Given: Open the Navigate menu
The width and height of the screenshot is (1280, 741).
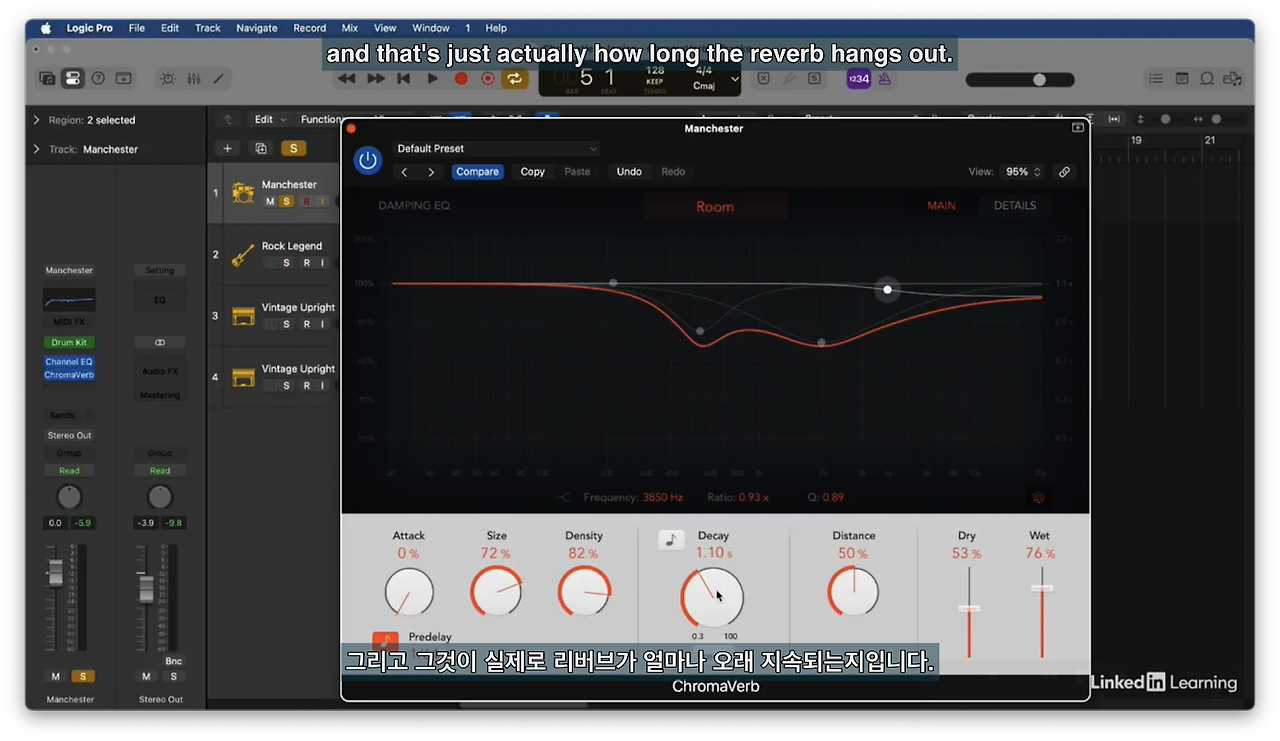Looking at the screenshot, I should 257,28.
